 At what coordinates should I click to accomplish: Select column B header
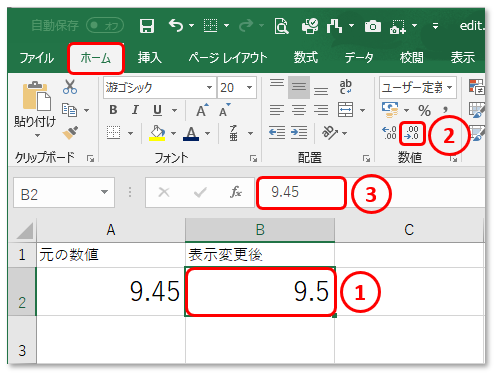(x=260, y=230)
